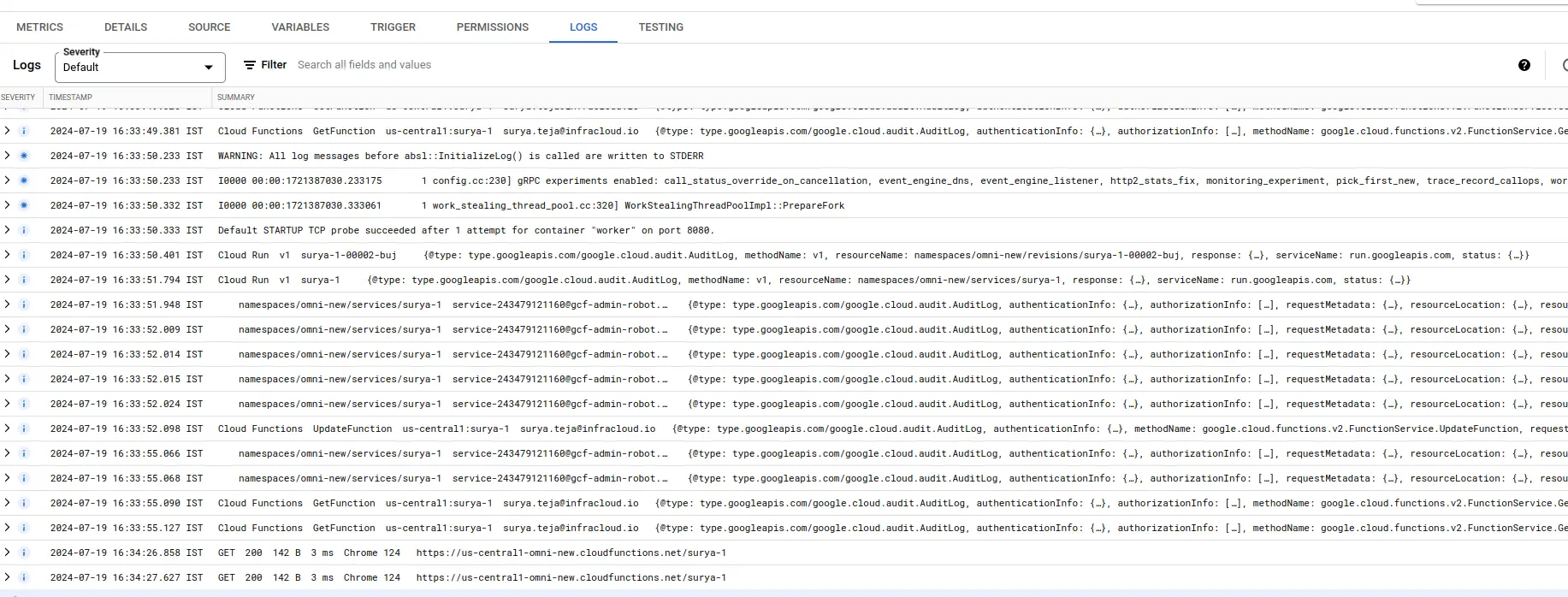The height and width of the screenshot is (597, 1568).
Task: Click the SUMMARY column header
Action: coord(236,98)
